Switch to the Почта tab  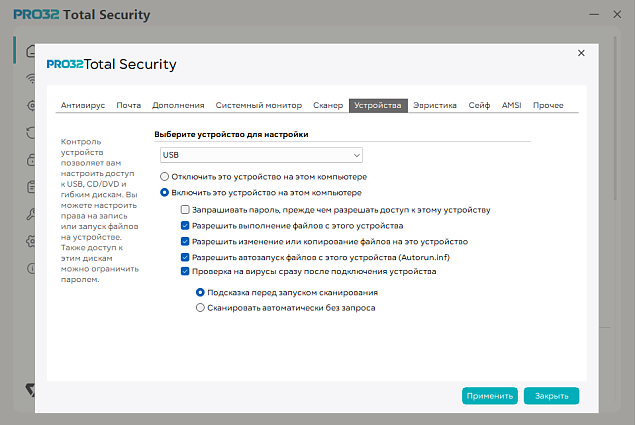pos(128,105)
